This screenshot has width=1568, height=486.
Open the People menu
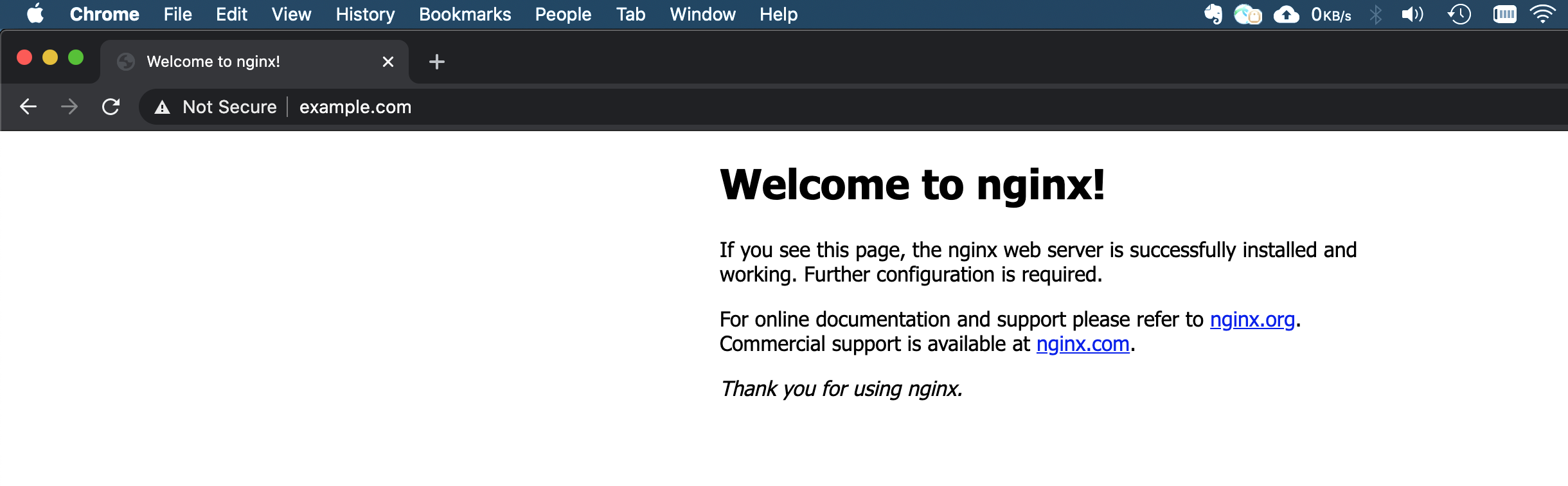563,14
